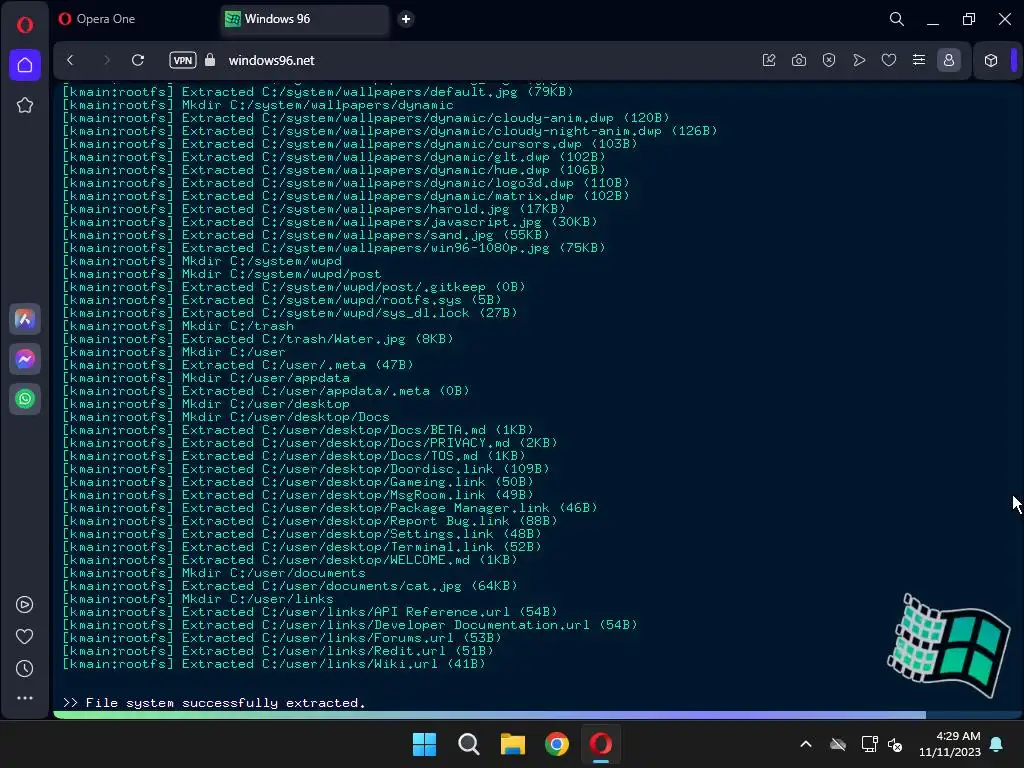The height and width of the screenshot is (768, 1024).
Task: Open WhatsApp in the sidebar
Action: coord(25,399)
